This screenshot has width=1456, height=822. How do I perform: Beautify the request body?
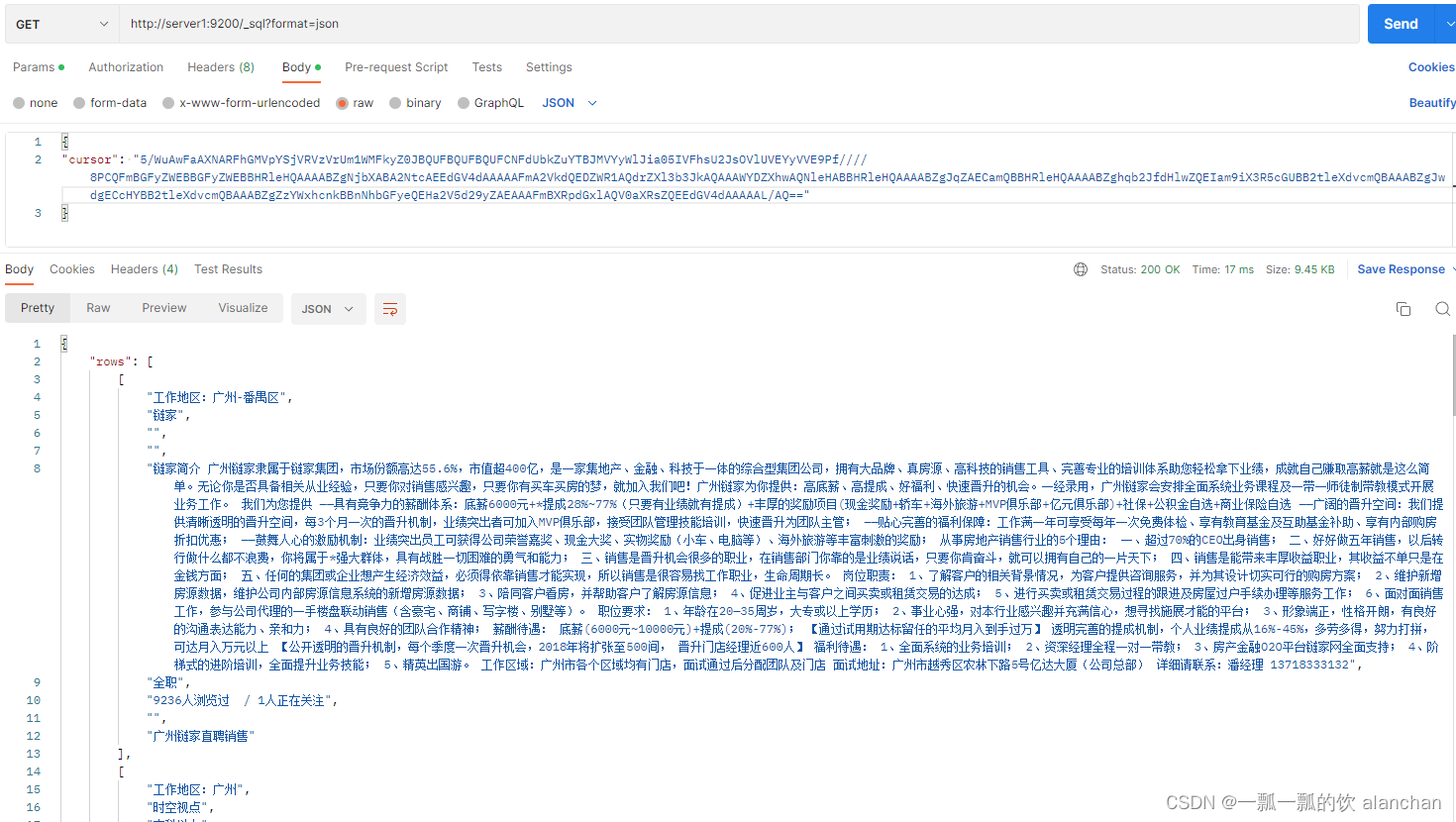click(x=1432, y=103)
